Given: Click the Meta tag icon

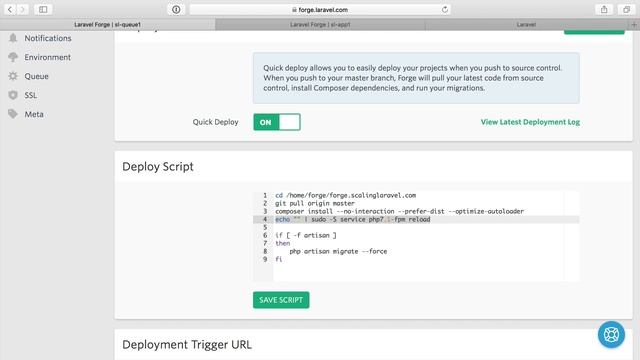Looking at the screenshot, I should pos(13,114).
